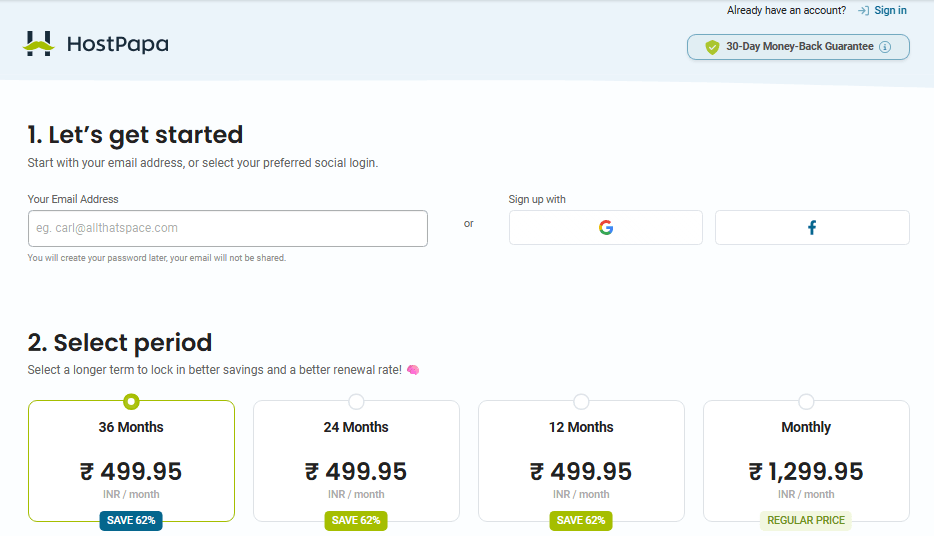Open the info icon on Money-Back Guarantee
The height and width of the screenshot is (536, 934).
coord(885,47)
